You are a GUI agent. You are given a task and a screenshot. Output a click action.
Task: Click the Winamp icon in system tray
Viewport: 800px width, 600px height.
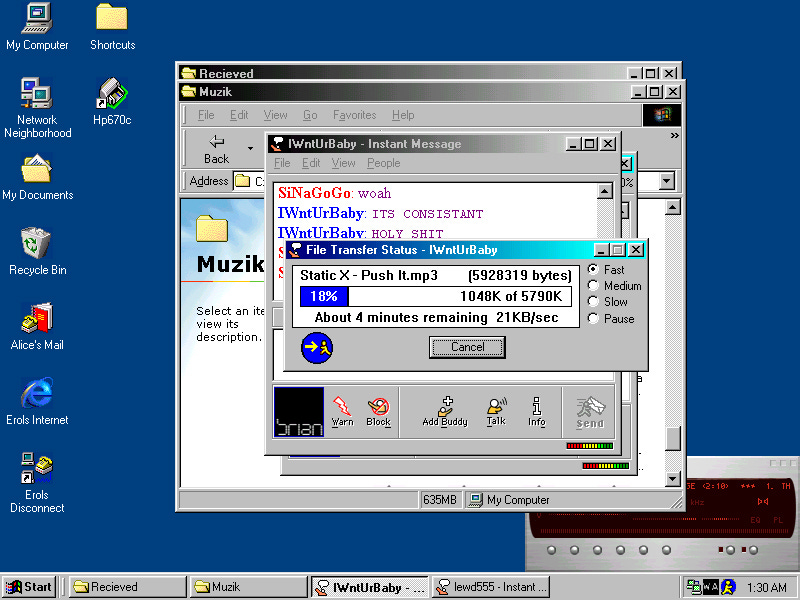(710, 587)
